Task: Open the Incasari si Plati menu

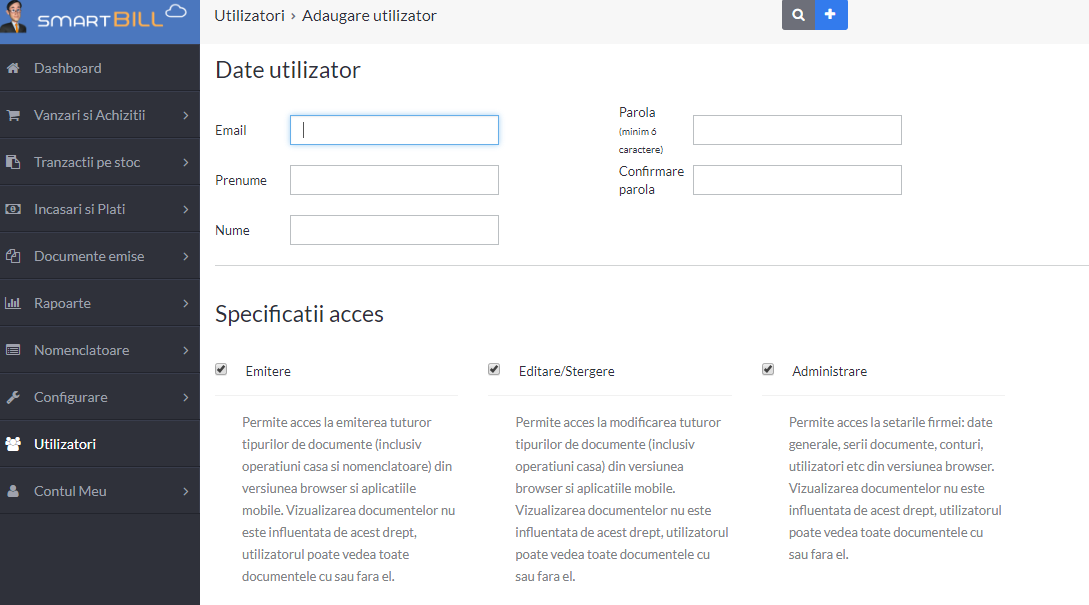Action: tap(100, 209)
